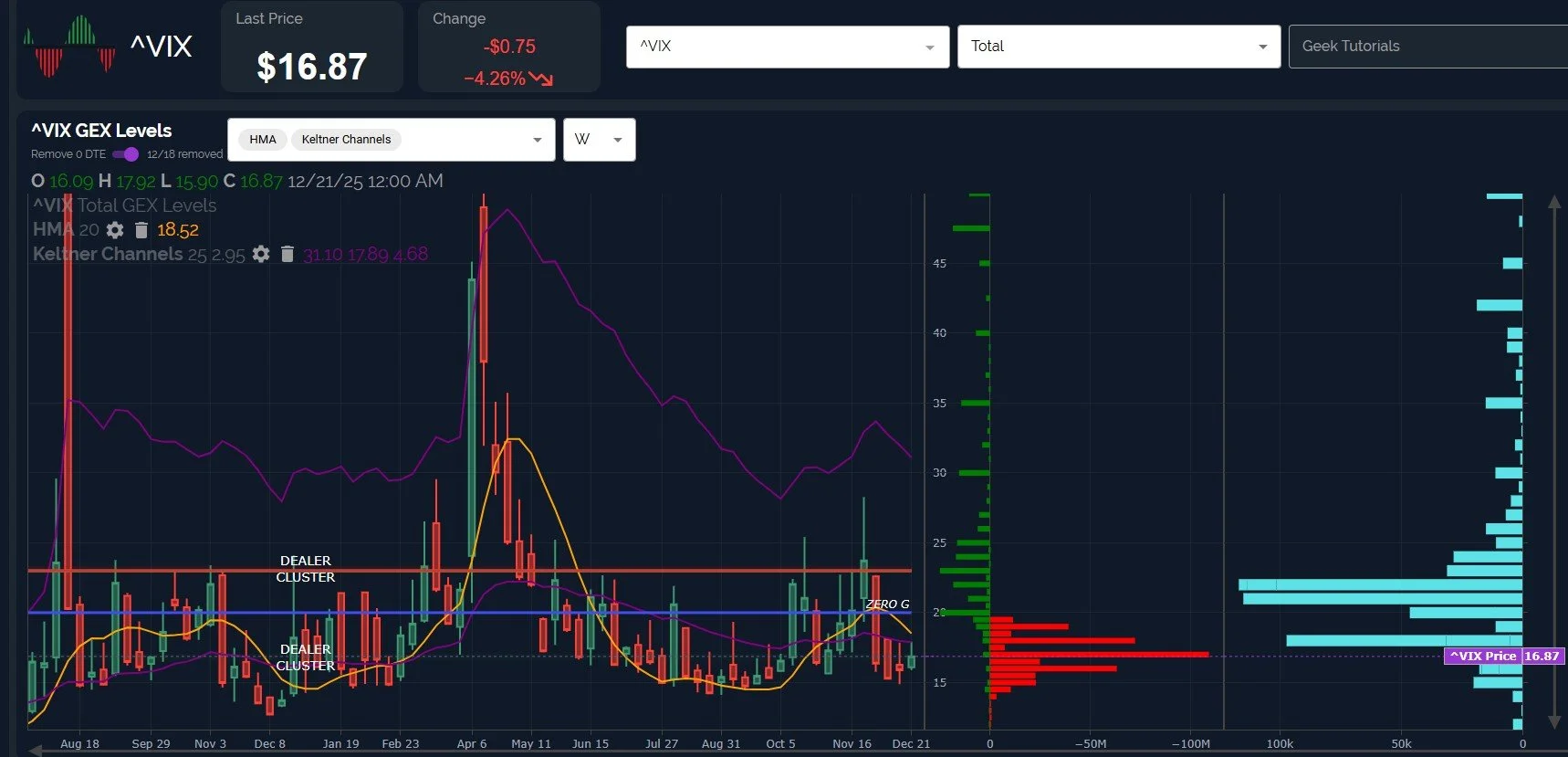The image size is (1568, 757).
Task: Click the -4.26% change value
Action: 495,79
